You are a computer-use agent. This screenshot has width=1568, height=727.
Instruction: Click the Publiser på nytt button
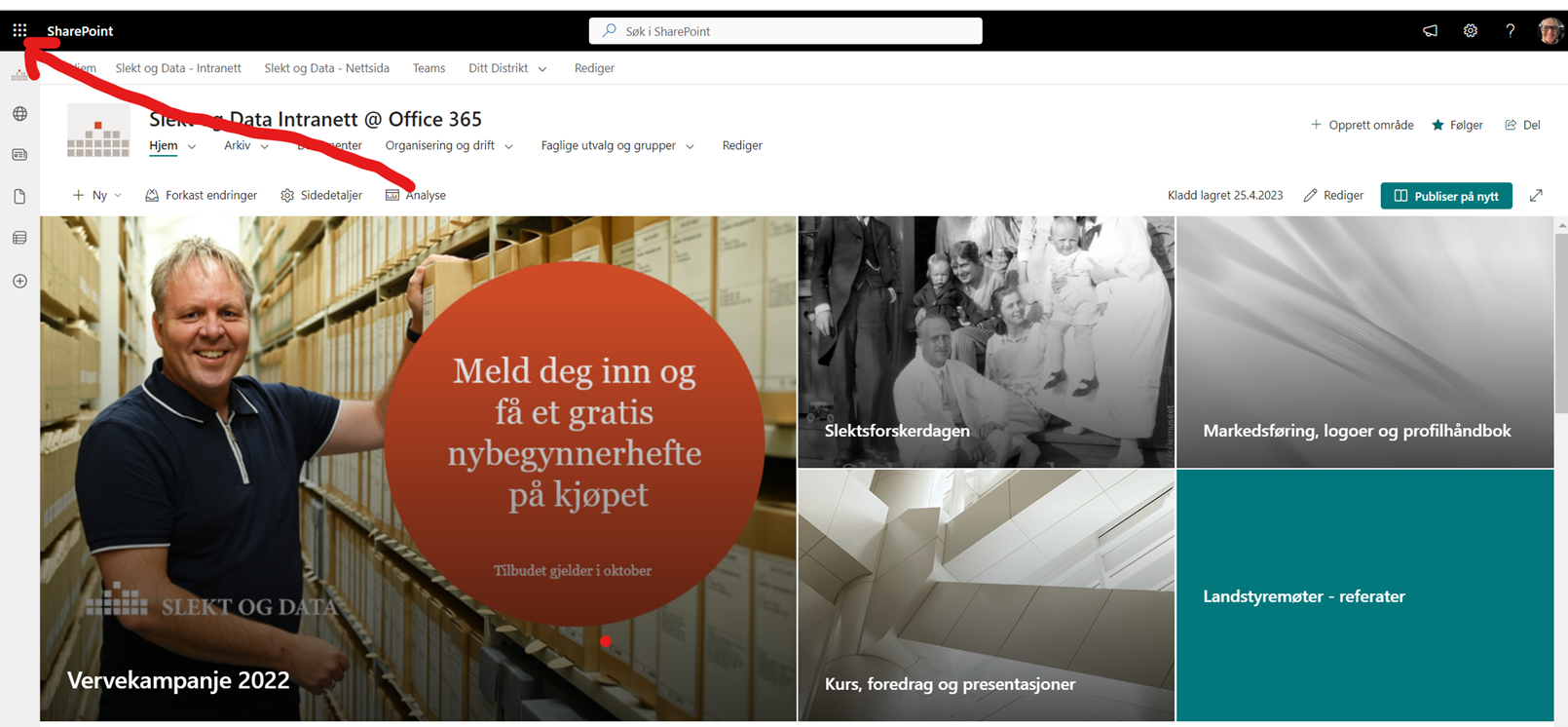pyautogui.click(x=1446, y=196)
